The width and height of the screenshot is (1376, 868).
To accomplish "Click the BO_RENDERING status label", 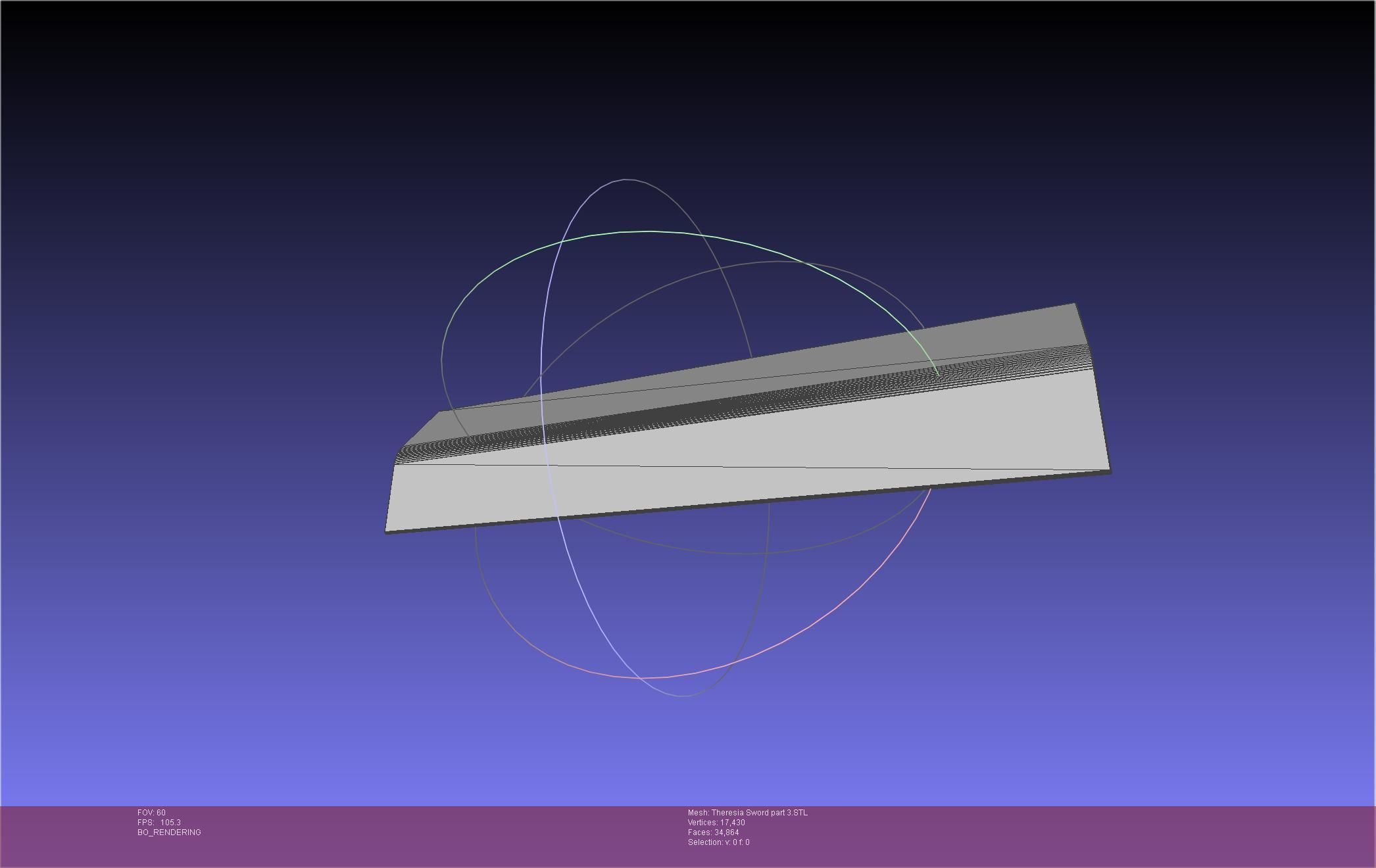I will tap(169, 832).
